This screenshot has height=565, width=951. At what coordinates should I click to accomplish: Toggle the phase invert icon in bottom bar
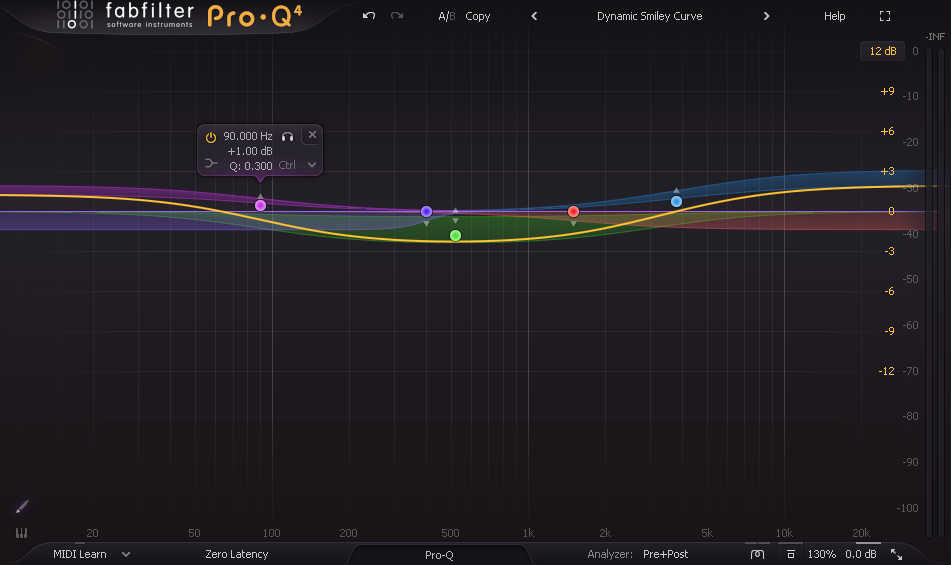[757, 554]
